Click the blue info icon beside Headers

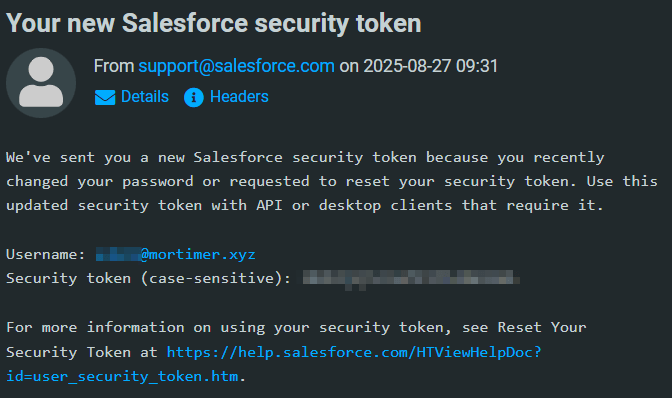(x=194, y=97)
